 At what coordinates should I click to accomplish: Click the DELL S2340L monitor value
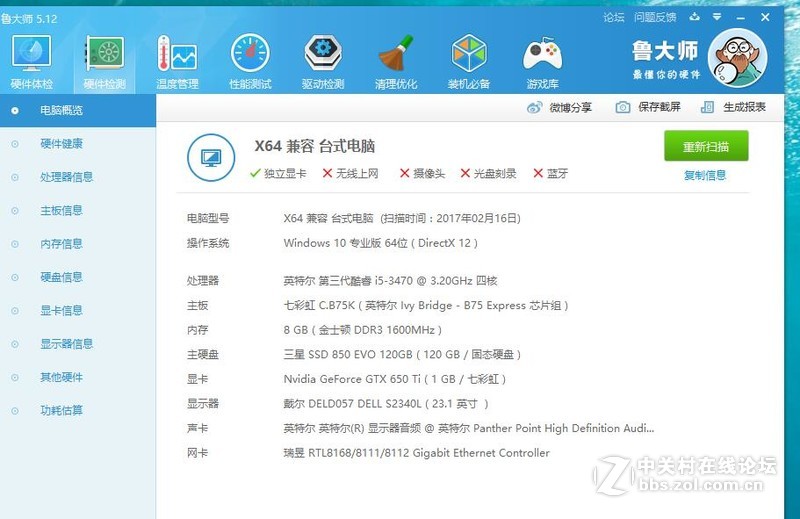(386, 404)
